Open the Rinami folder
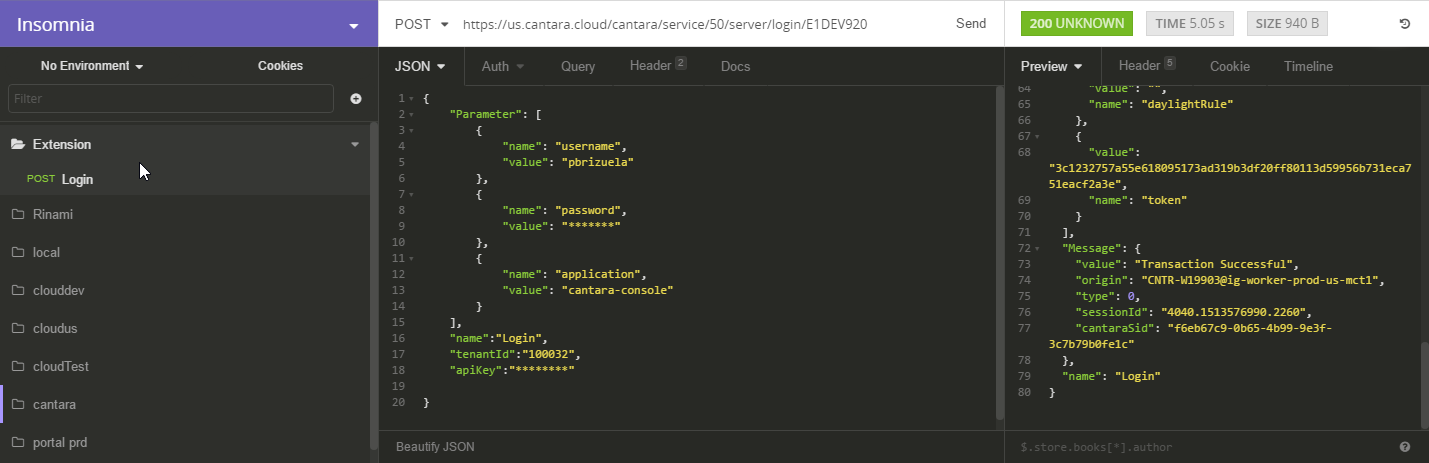 pyautogui.click(x=52, y=215)
